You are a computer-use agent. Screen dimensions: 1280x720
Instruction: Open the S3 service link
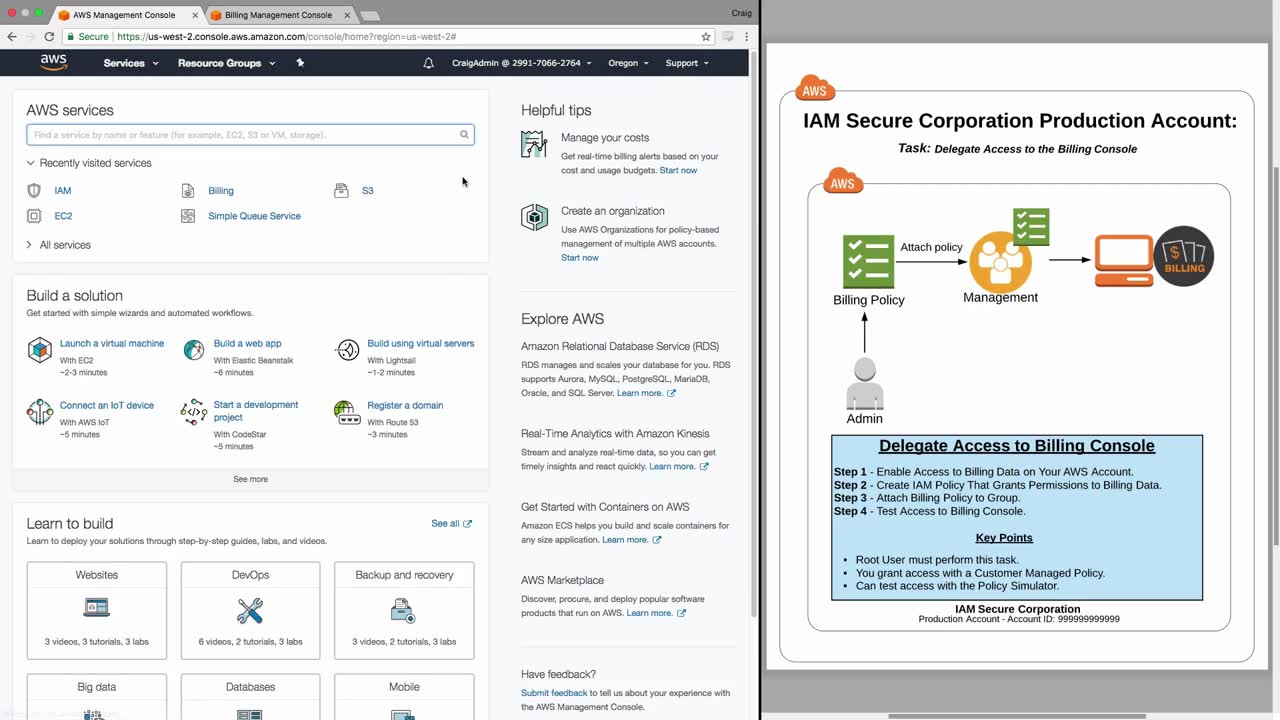[x=367, y=191]
